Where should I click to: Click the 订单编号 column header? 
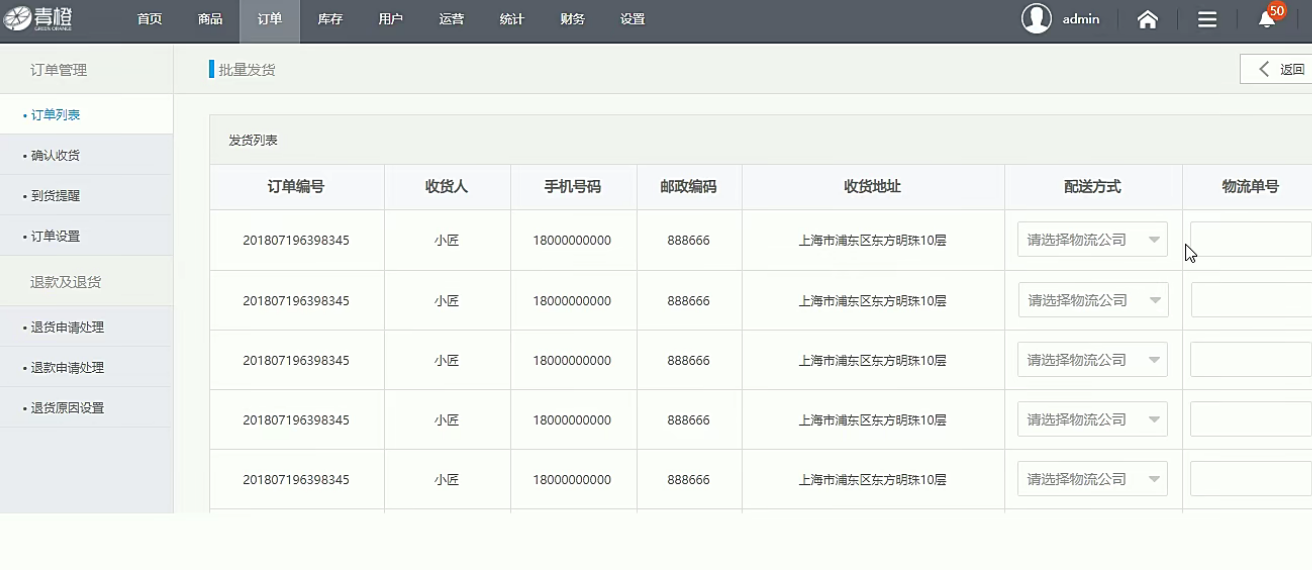(x=296, y=187)
